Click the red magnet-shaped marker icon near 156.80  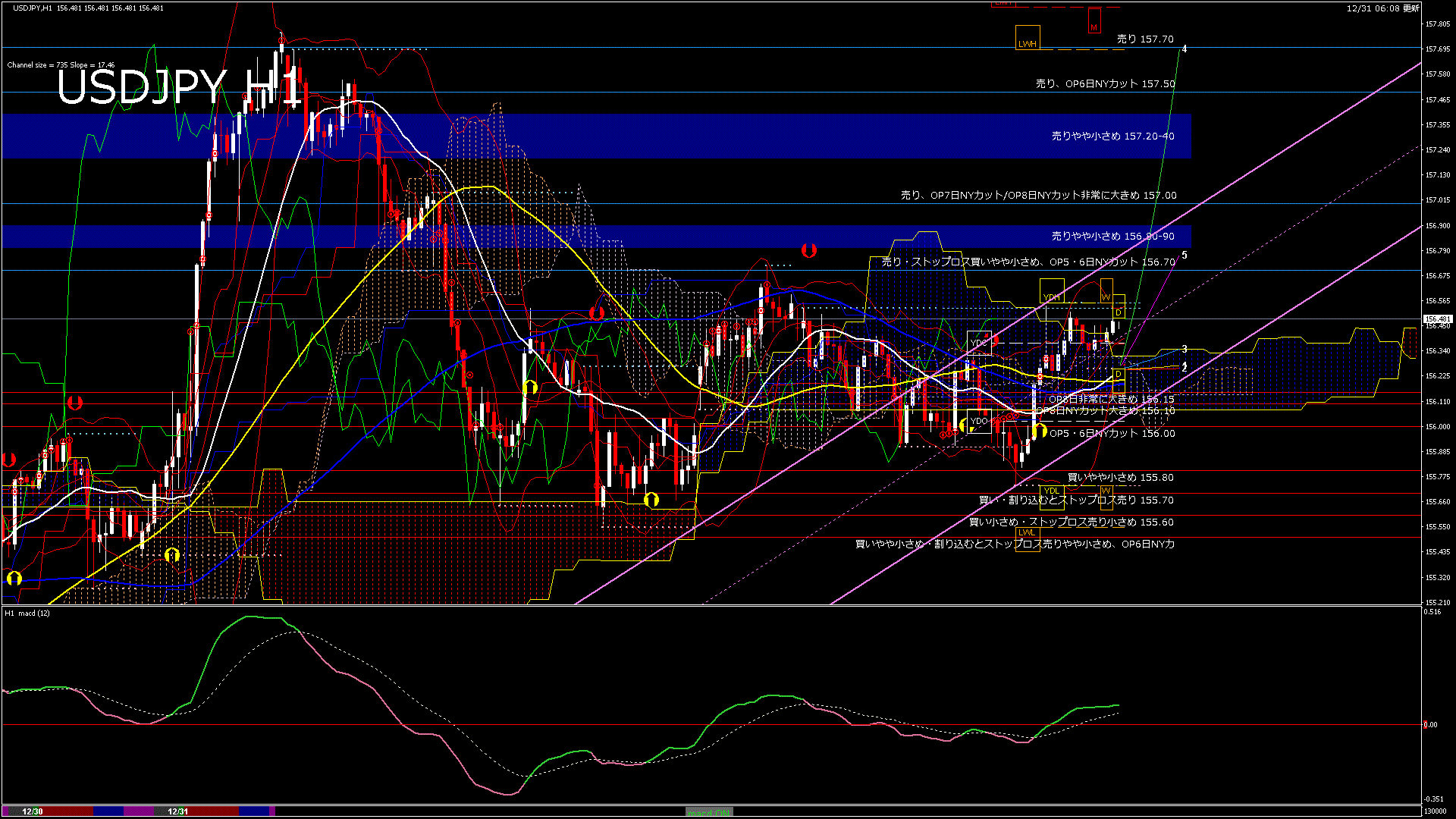coord(808,250)
